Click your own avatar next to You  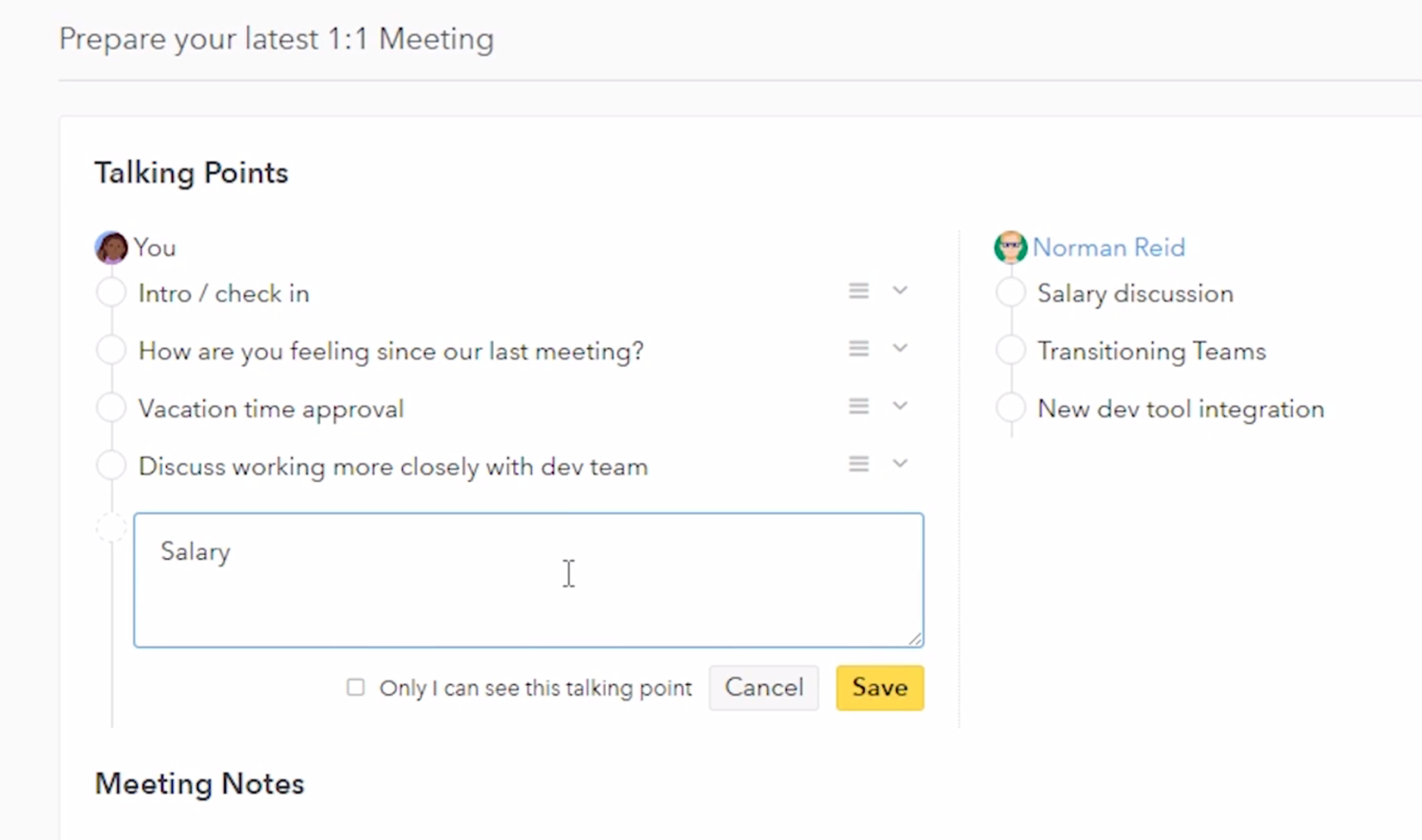(x=111, y=248)
